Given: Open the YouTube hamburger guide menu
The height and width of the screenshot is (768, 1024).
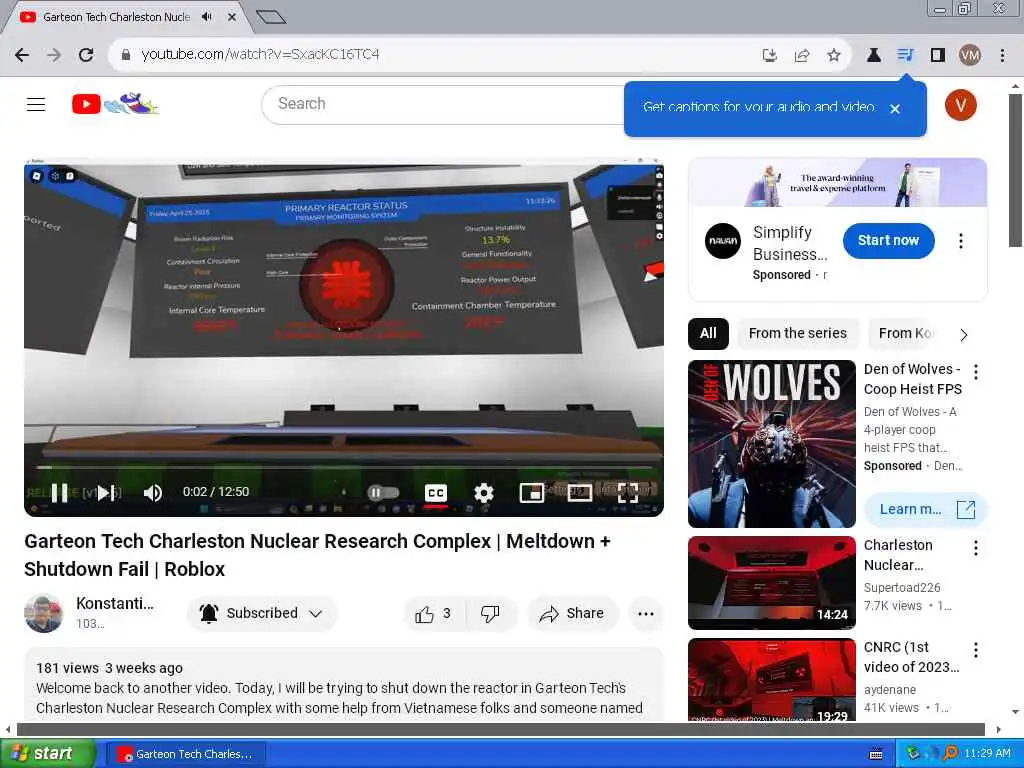Looking at the screenshot, I should pos(36,104).
